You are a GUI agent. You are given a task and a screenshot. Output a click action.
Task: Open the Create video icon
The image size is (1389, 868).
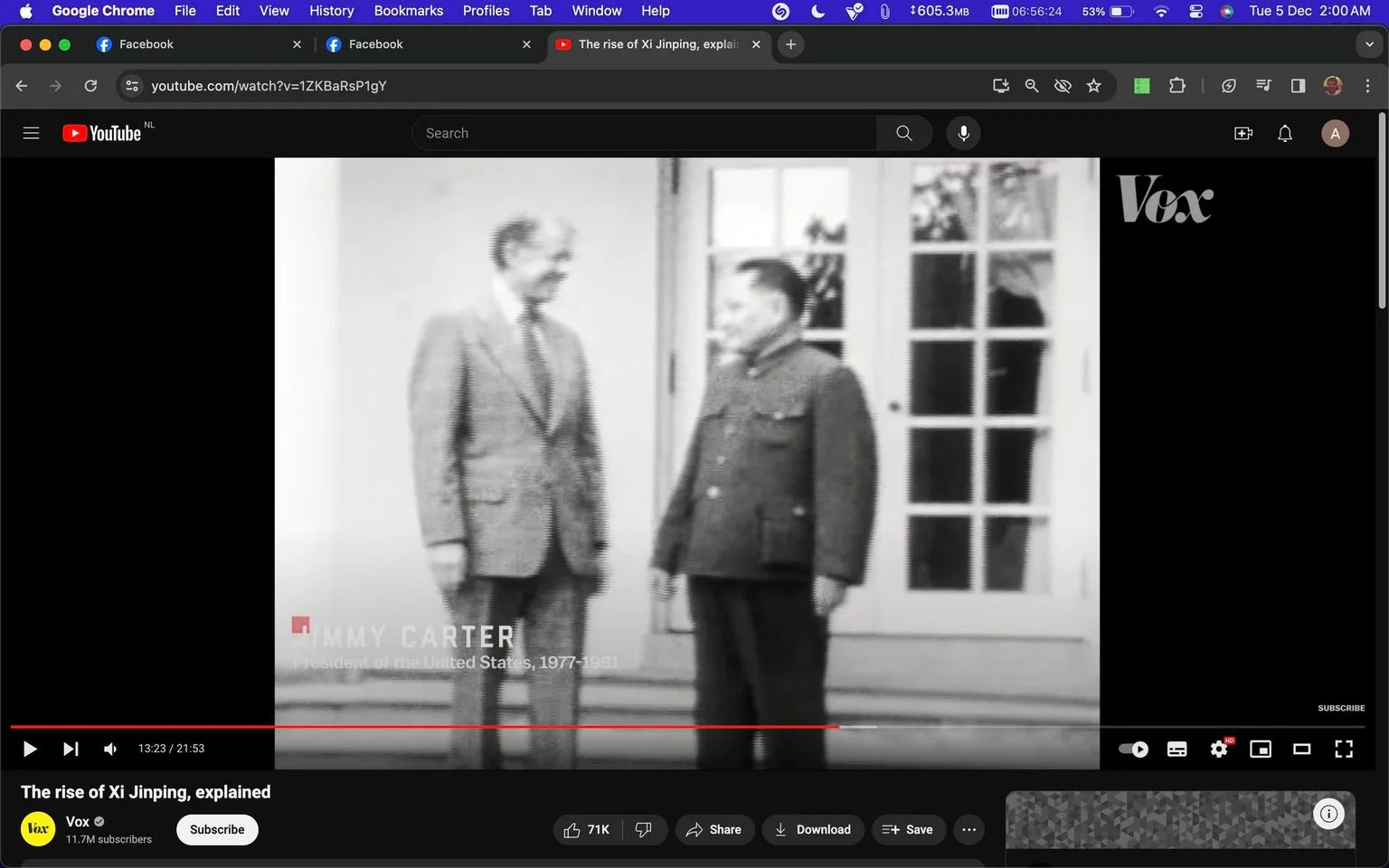point(1243,133)
